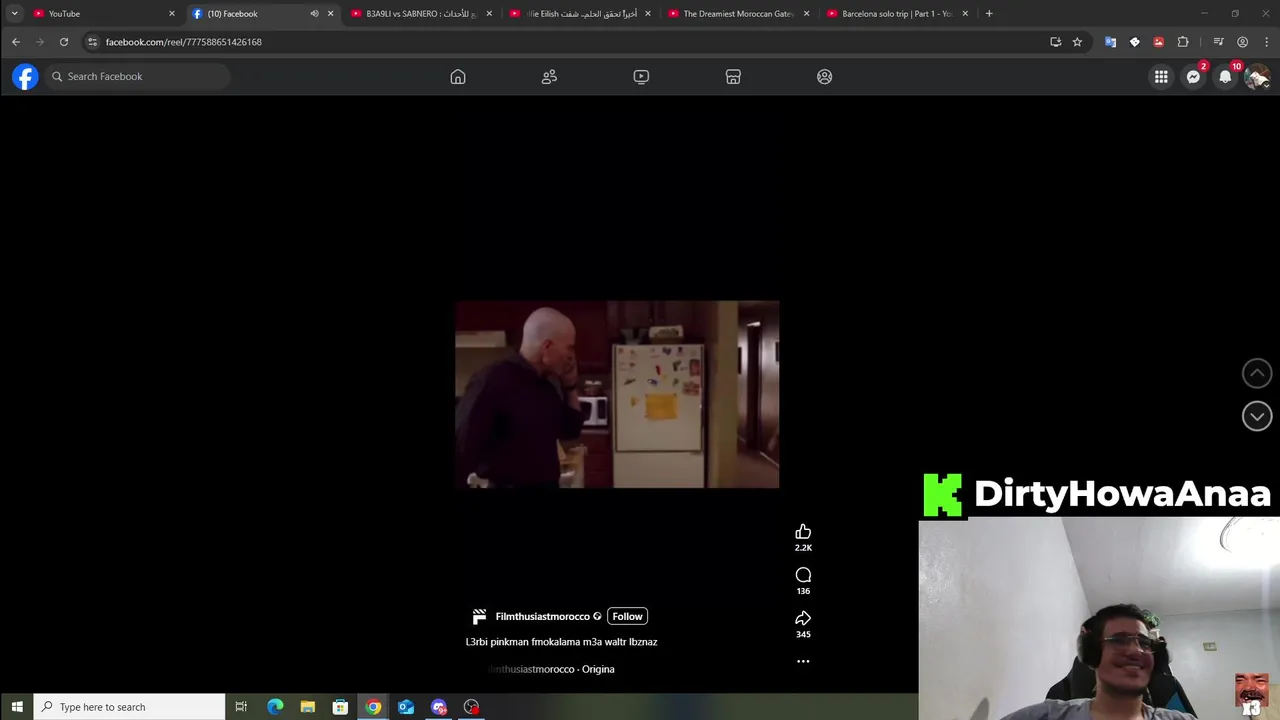Click the Facebook logo icon
The width and height of the screenshot is (1280, 720).
point(25,76)
